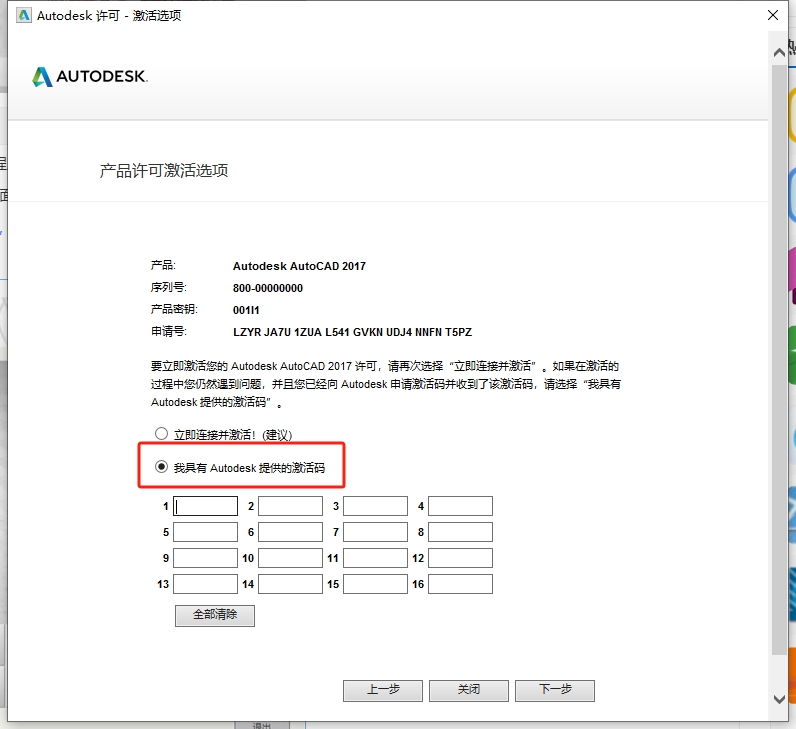
Task: Click activation code field 7
Action: pos(375,532)
